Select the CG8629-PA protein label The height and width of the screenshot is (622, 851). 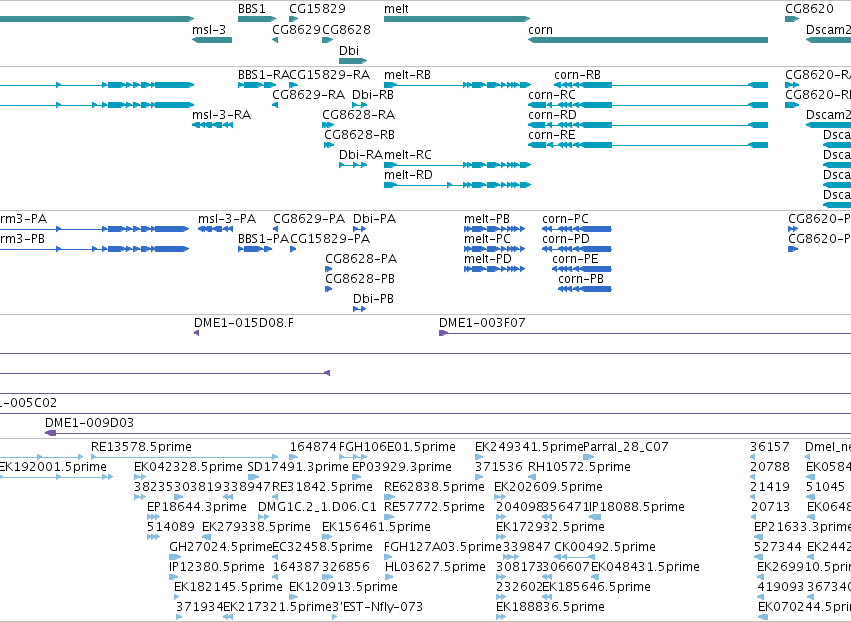coord(309,219)
